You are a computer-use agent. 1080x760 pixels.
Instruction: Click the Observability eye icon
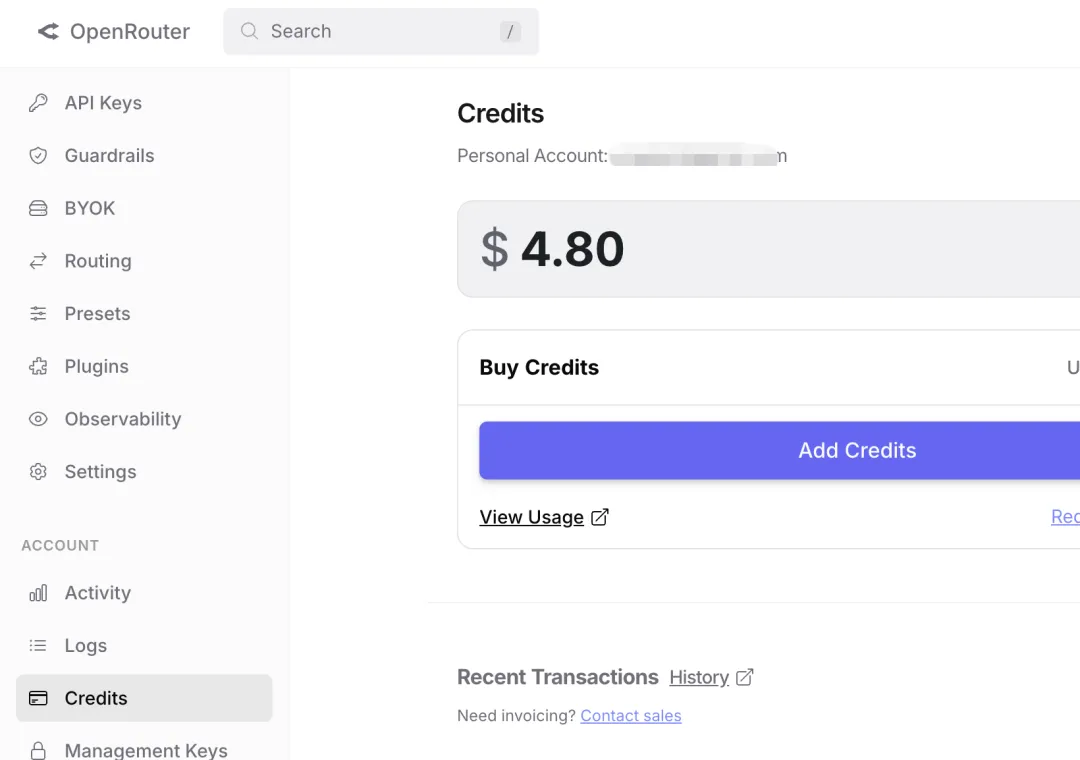(38, 419)
